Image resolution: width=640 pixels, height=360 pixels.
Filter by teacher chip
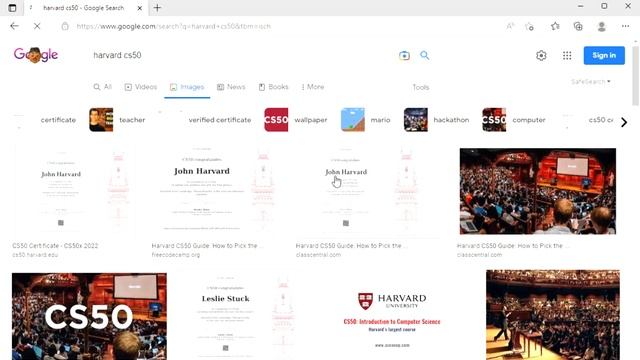[118, 120]
